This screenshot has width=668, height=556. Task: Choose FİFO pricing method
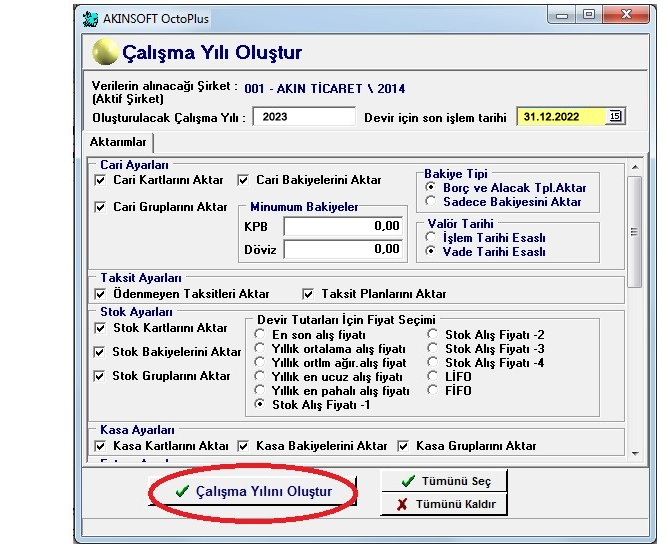pyautogui.click(x=432, y=390)
